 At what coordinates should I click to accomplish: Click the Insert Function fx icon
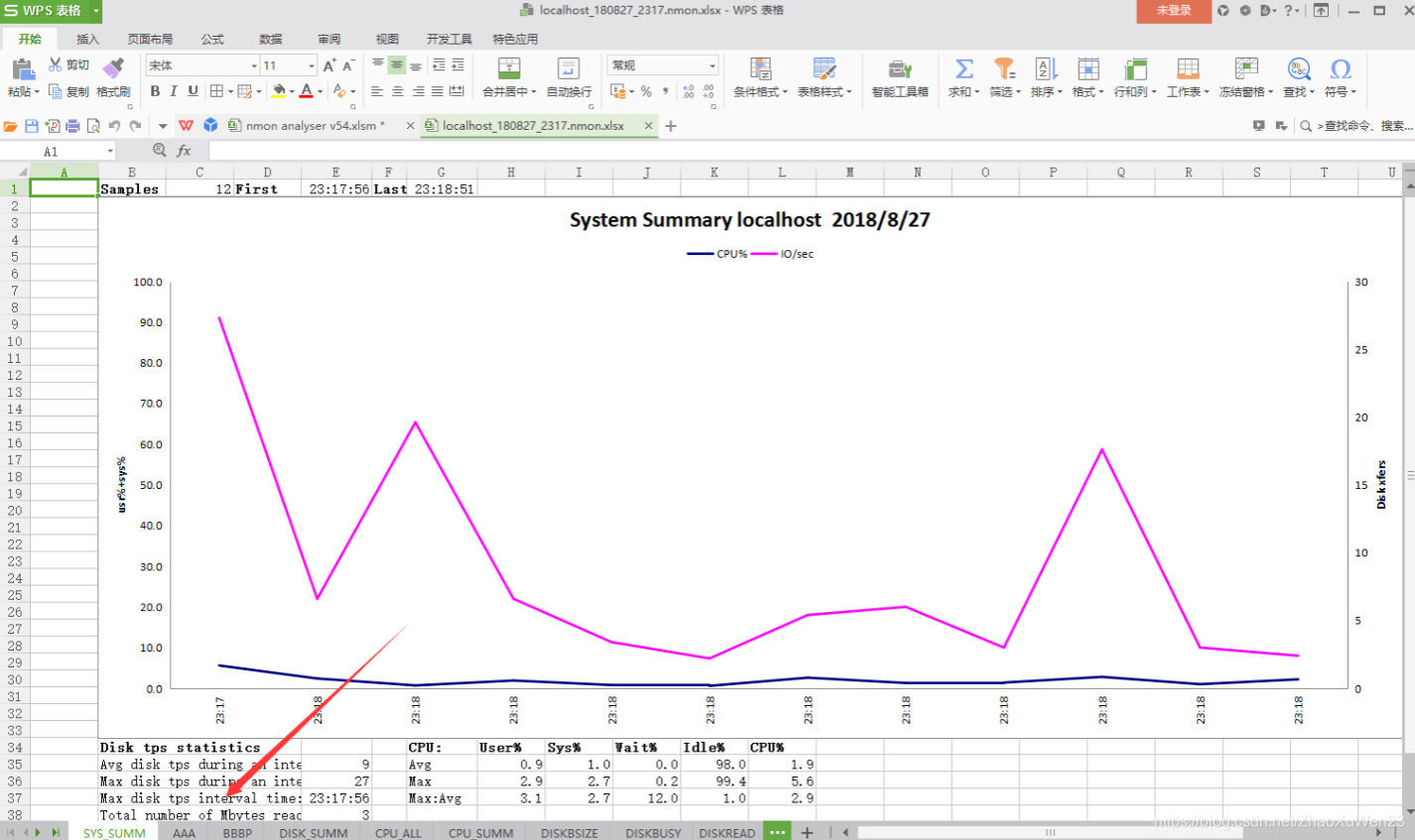pyautogui.click(x=184, y=151)
